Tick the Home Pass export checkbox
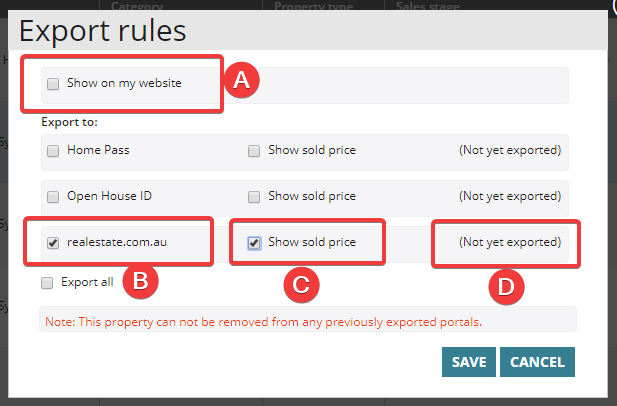 53,151
